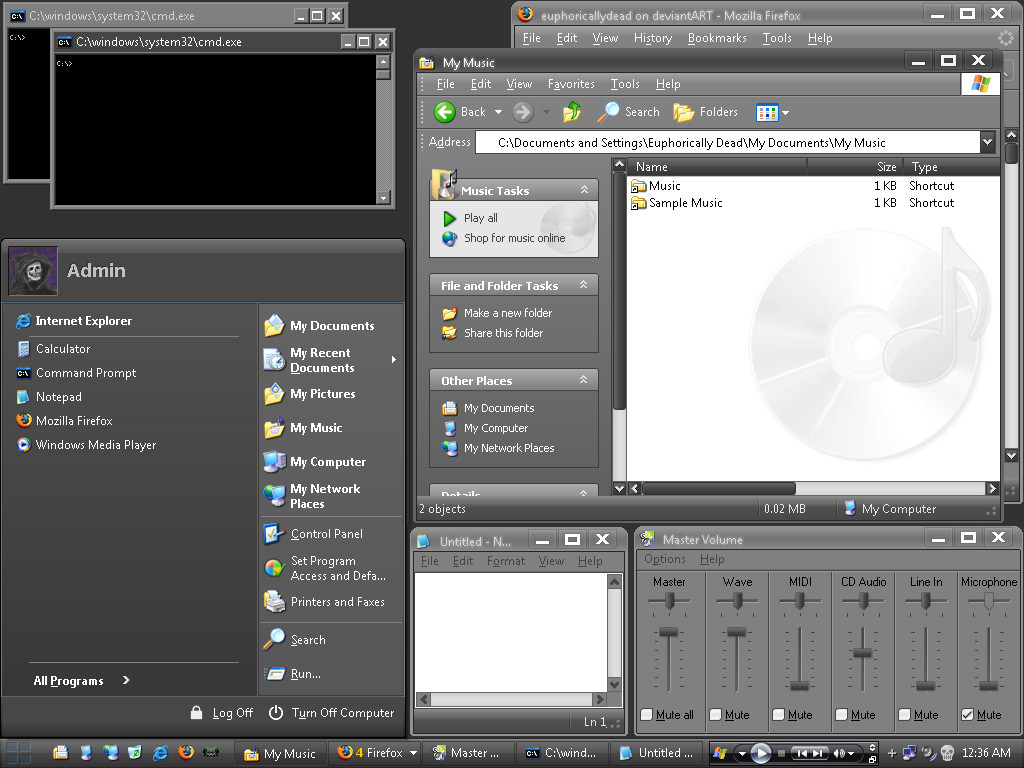
Task: Collapse the File and Folder Tasks panel
Action: click(x=584, y=285)
